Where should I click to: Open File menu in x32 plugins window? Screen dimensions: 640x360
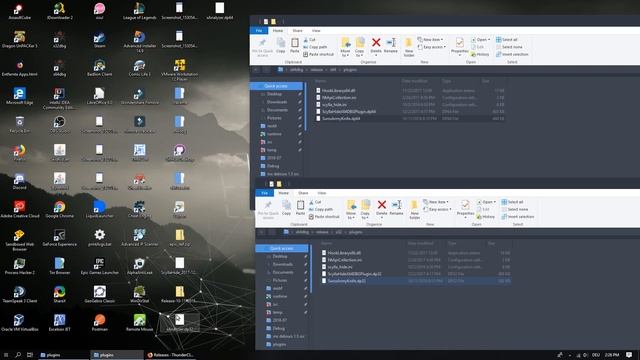[x=264, y=193]
